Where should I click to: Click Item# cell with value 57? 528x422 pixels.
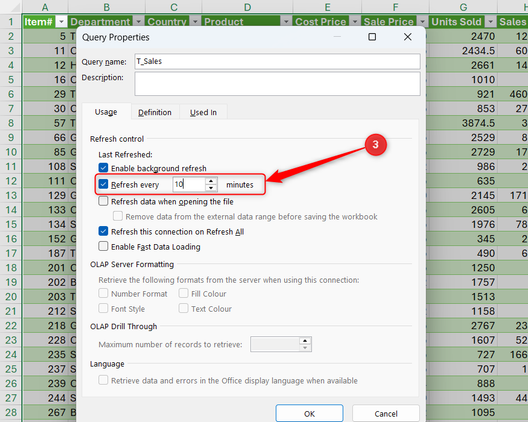[x=45, y=123]
